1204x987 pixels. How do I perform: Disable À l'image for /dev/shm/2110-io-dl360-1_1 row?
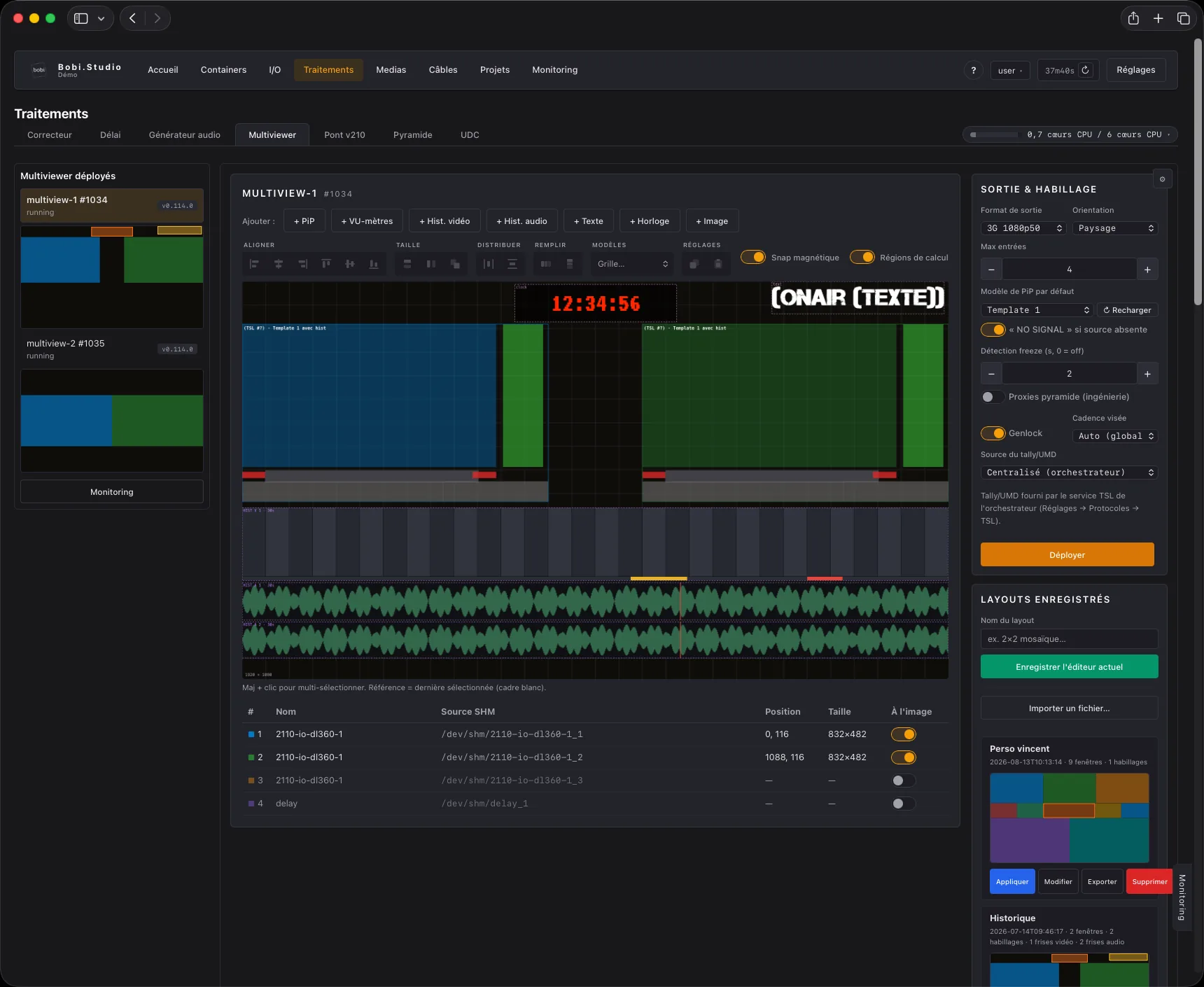pos(904,734)
